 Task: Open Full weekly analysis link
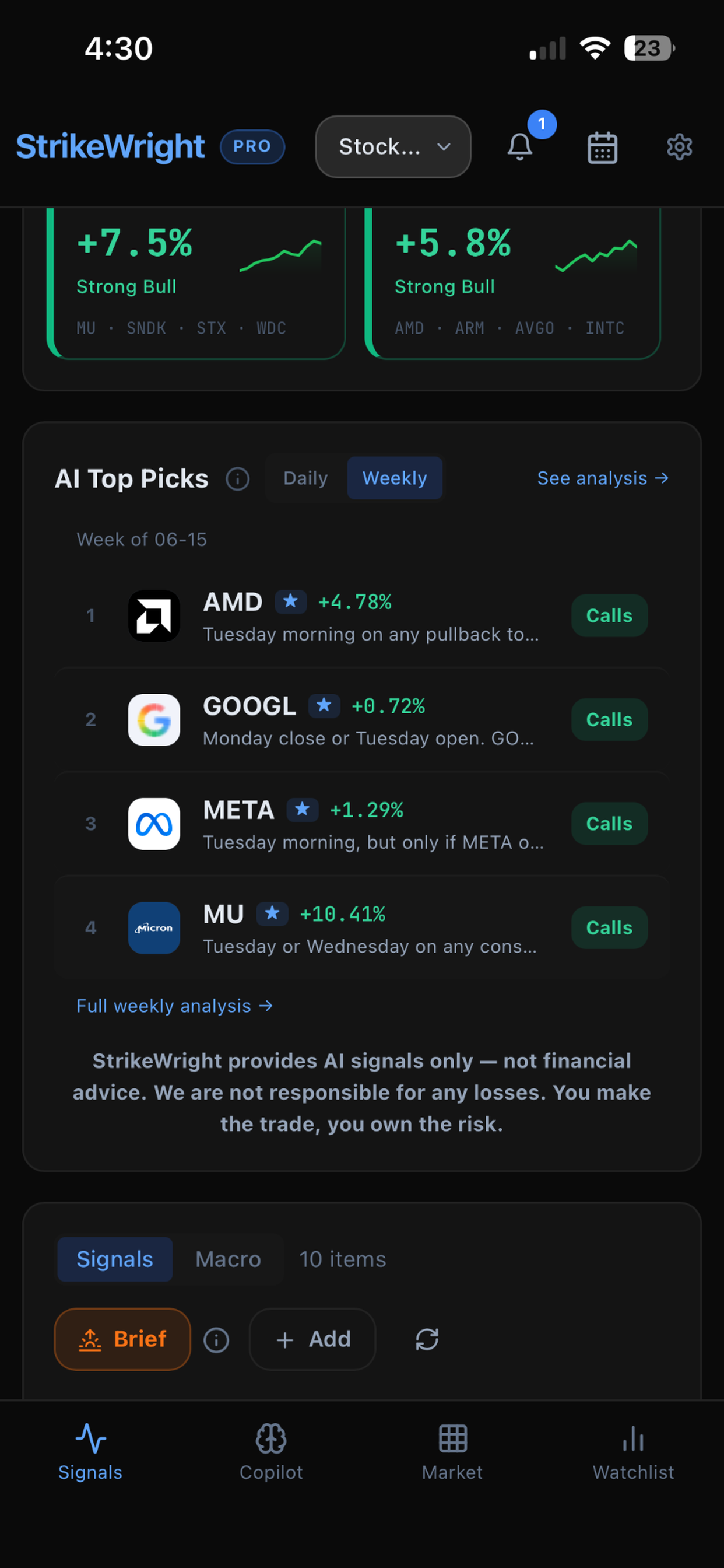pyautogui.click(x=175, y=1006)
